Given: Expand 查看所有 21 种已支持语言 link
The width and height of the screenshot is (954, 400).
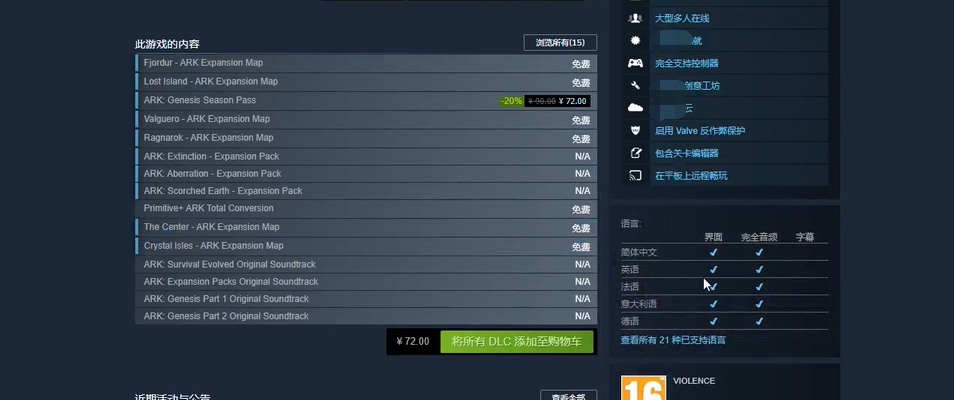Looking at the screenshot, I should coord(672,340).
